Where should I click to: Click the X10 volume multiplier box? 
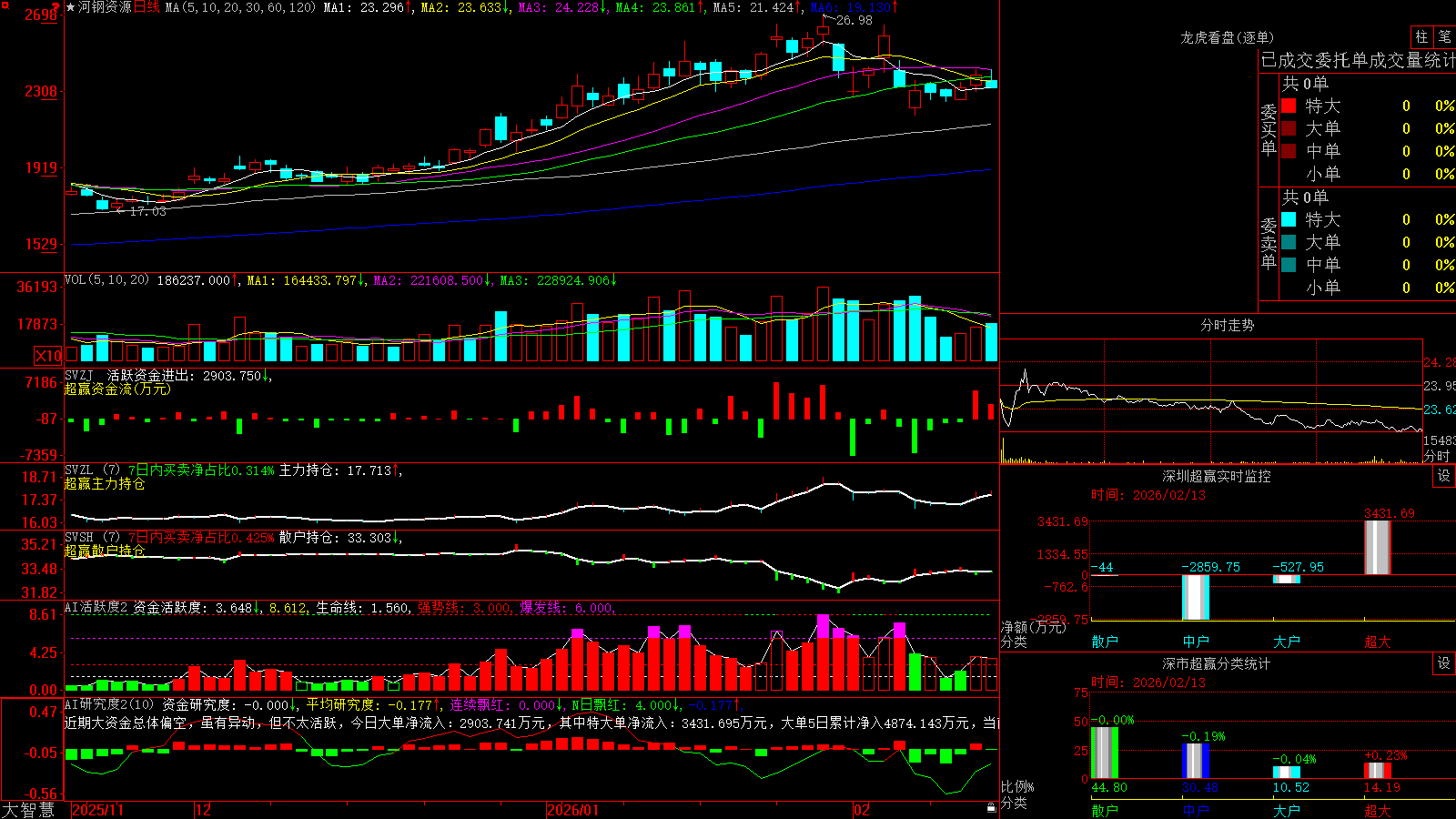[48, 356]
